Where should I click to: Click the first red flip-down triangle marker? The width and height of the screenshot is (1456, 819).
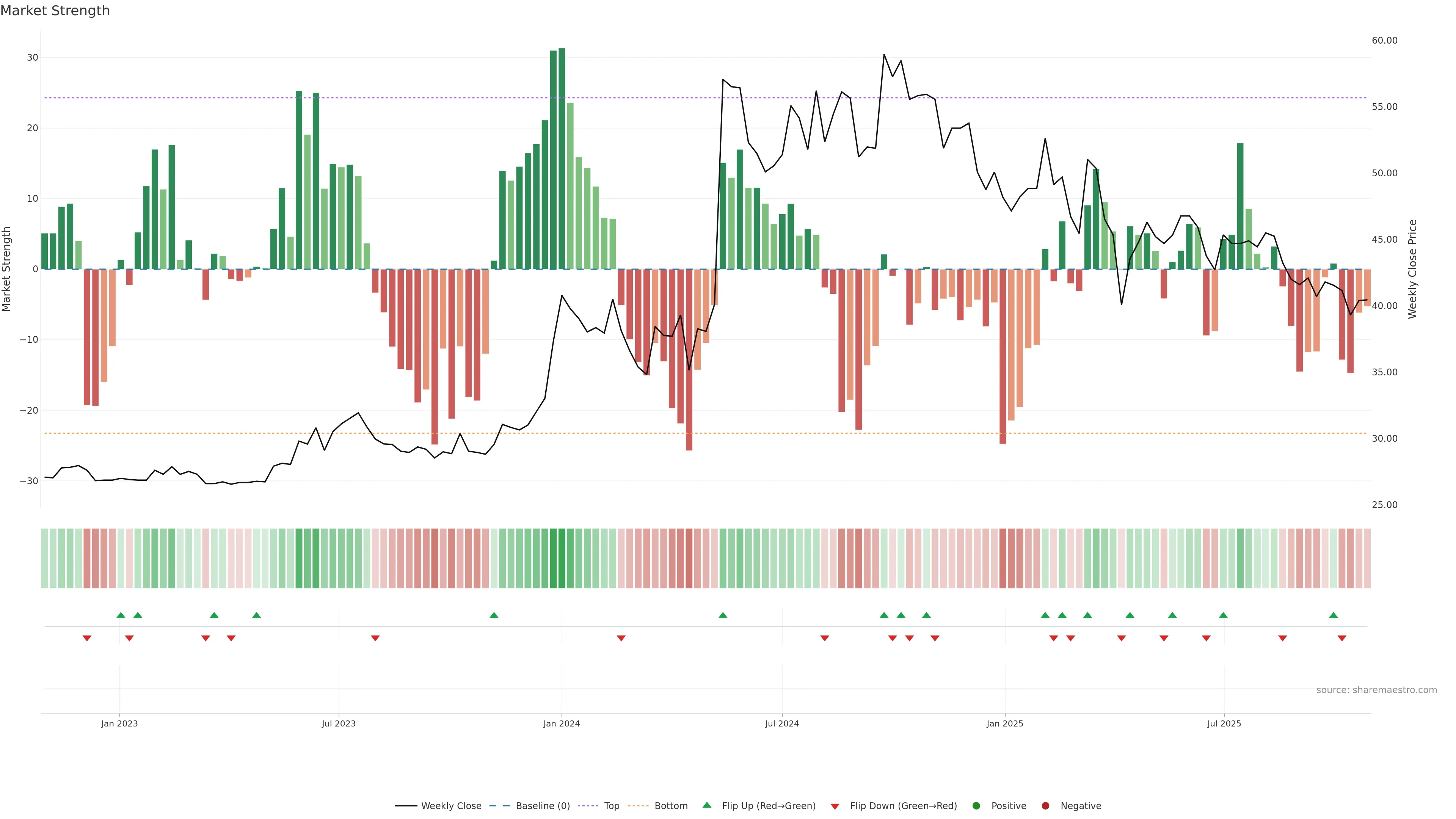(87, 638)
